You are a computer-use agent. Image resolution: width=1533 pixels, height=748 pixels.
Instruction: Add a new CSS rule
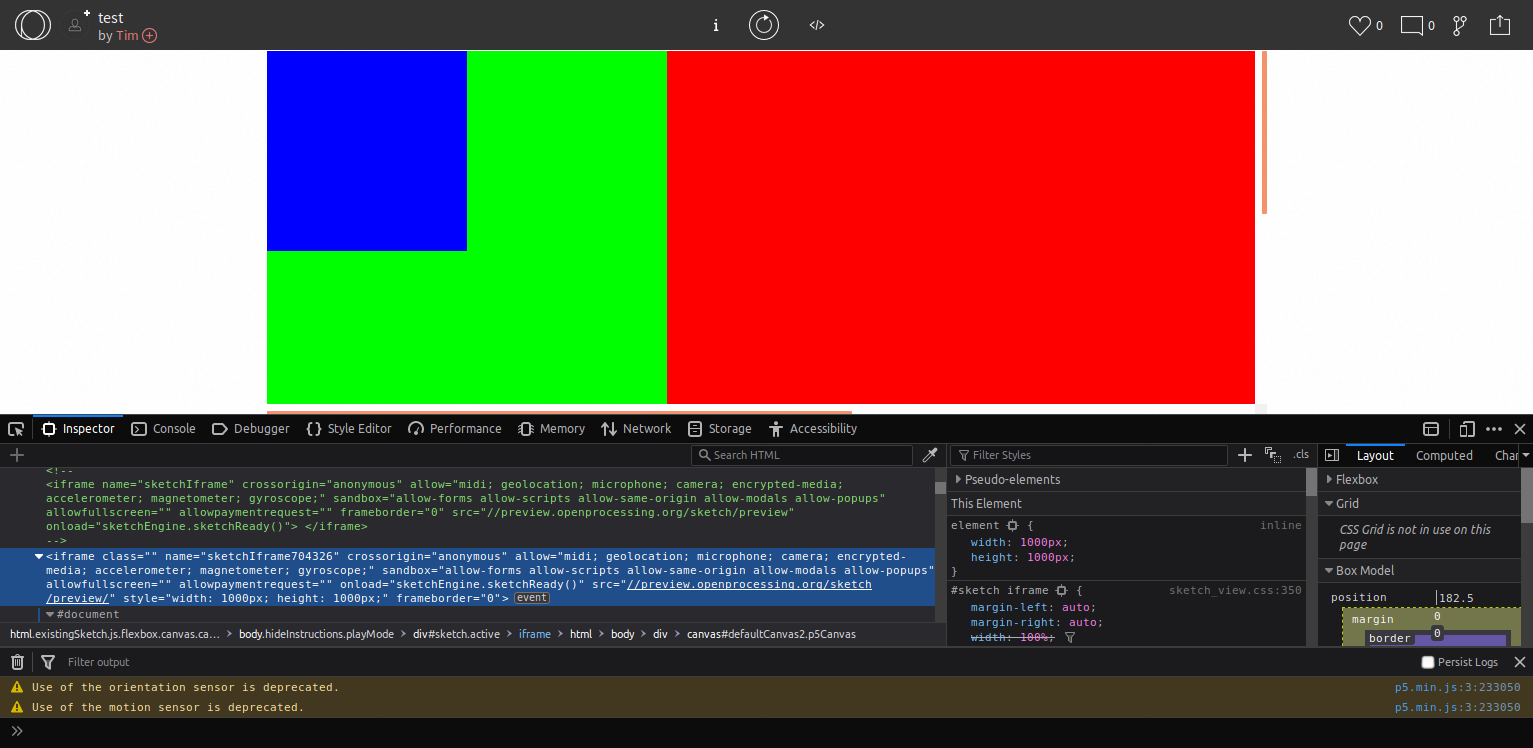click(1245, 455)
